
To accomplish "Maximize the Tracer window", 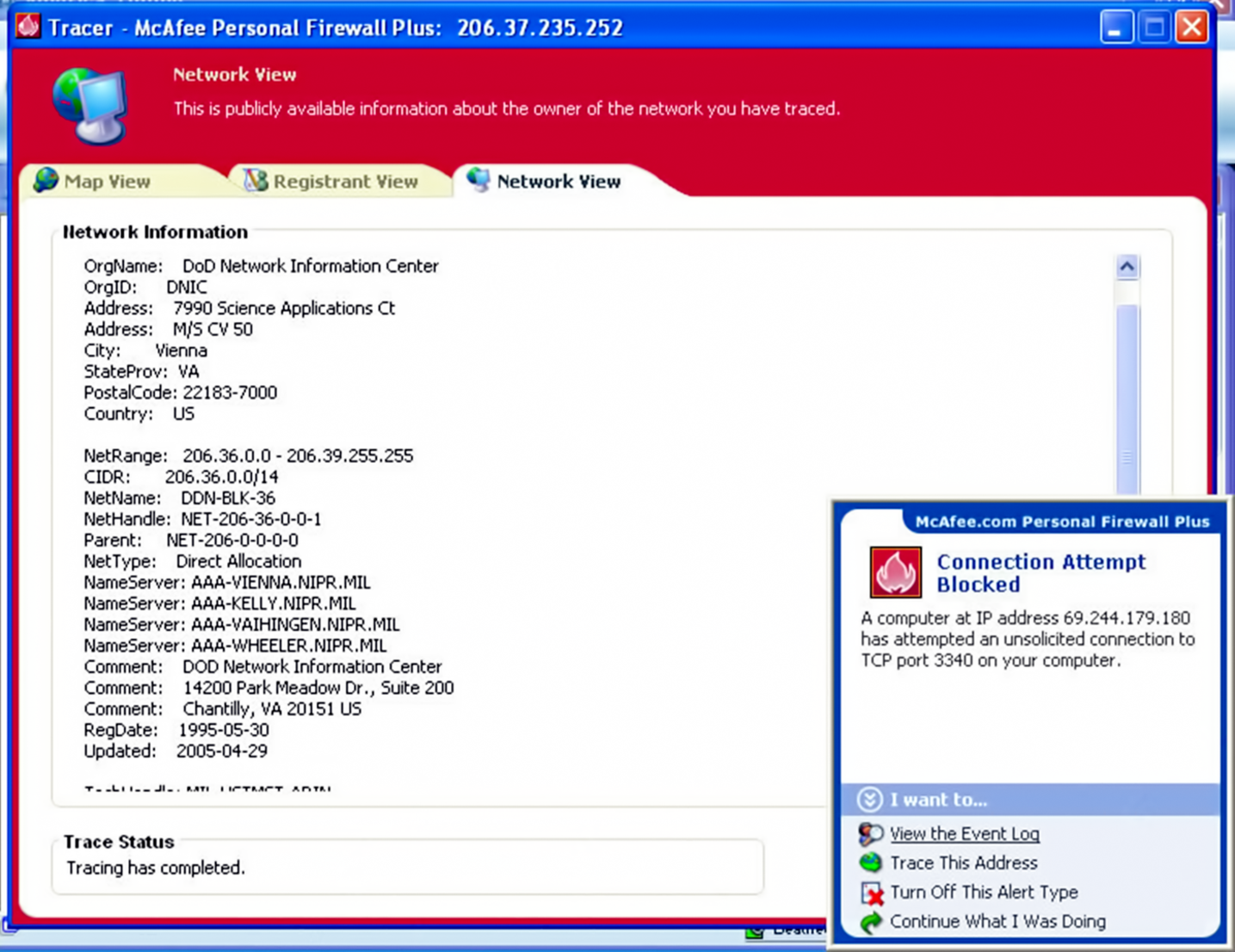I will point(1154,28).
